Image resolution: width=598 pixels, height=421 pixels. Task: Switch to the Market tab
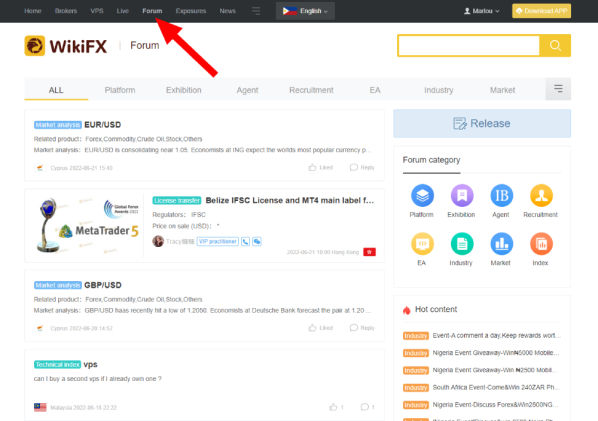point(502,90)
